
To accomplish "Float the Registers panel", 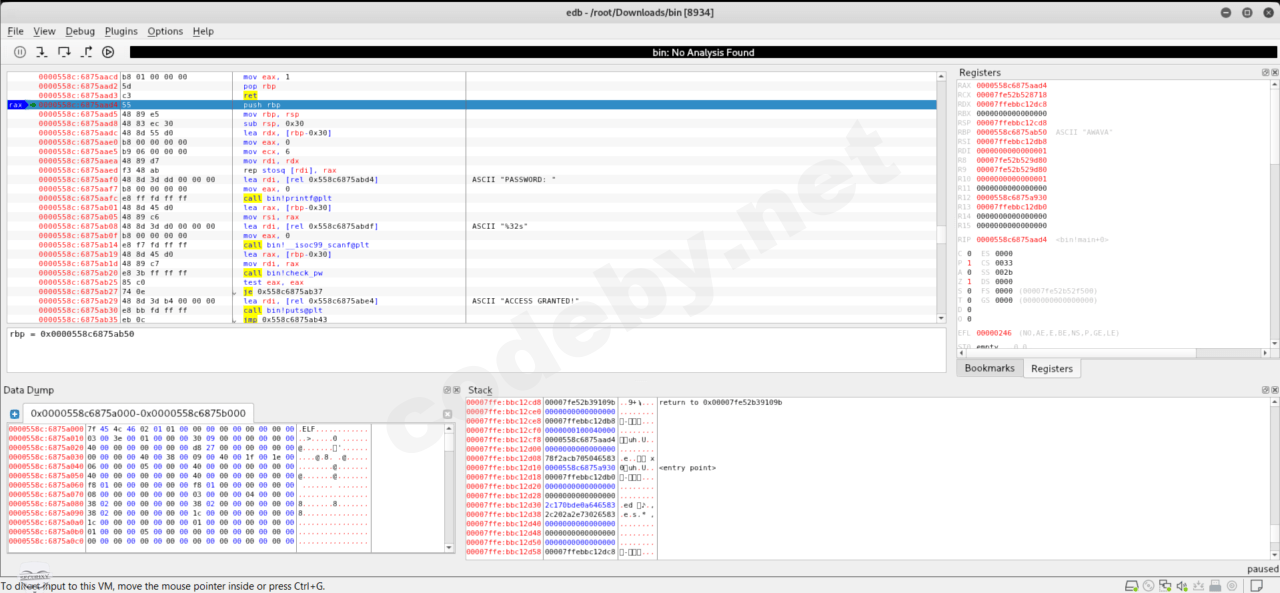I will pyautogui.click(x=1263, y=73).
